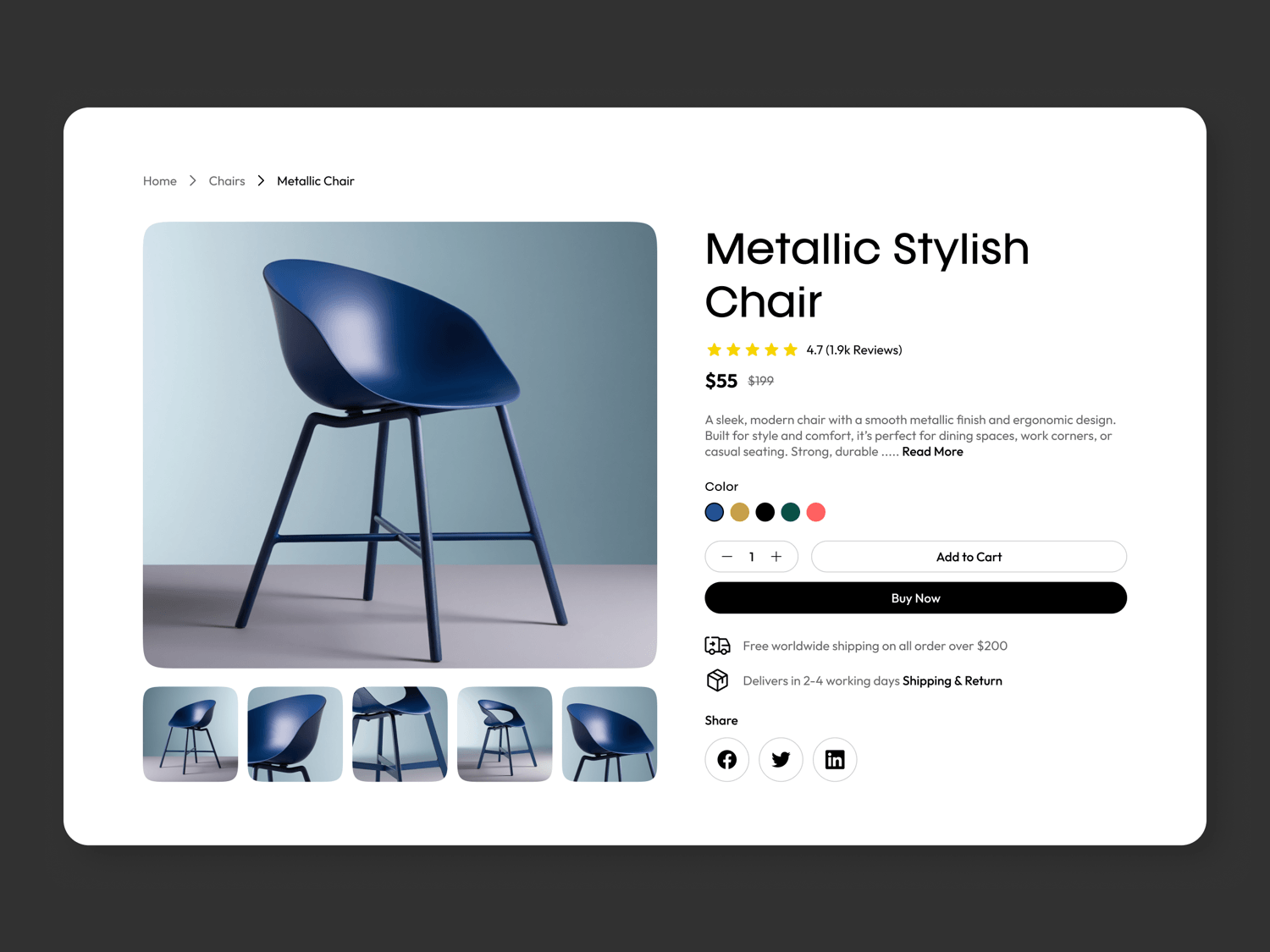1270x952 pixels.
Task: Open the Shipping & Return link
Action: coord(952,681)
